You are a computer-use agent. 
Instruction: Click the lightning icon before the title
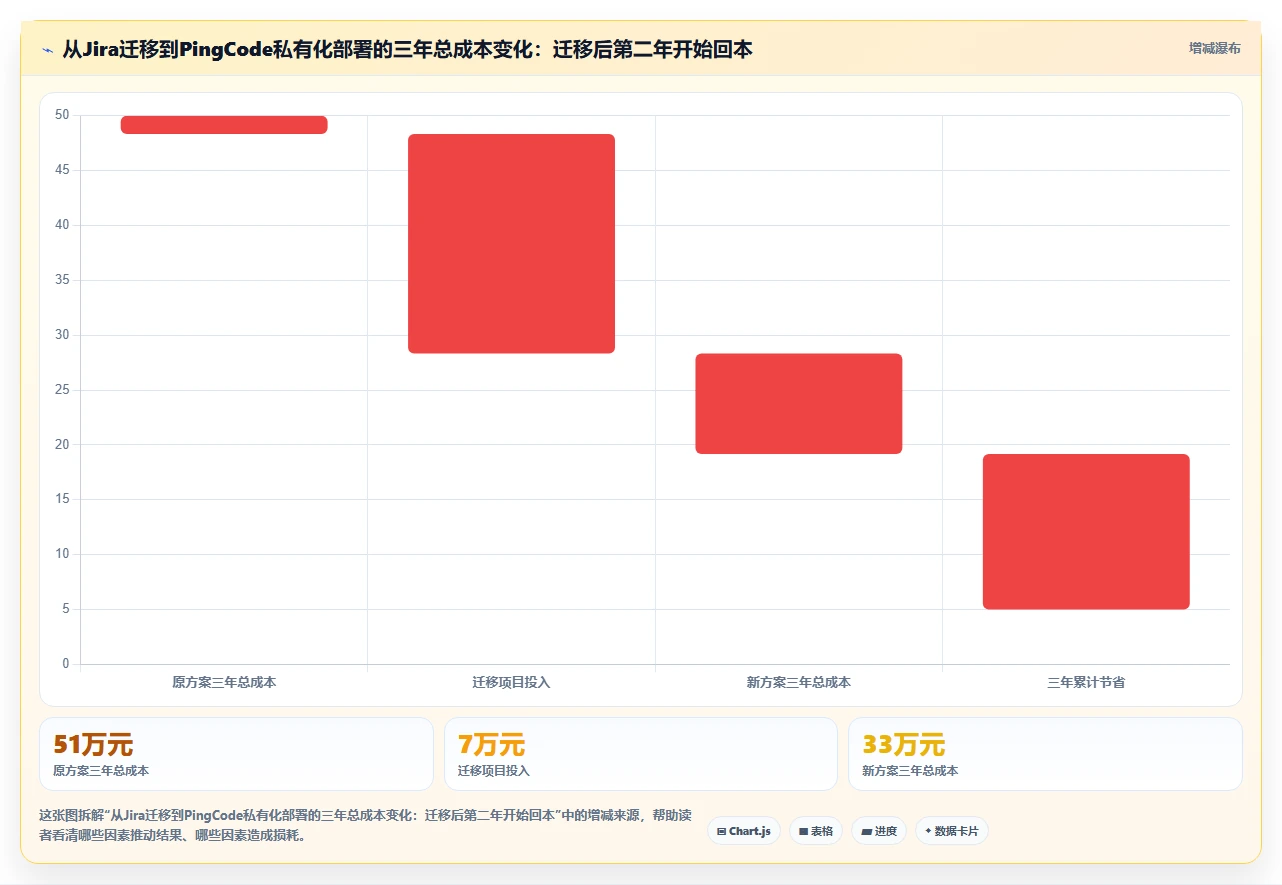48,50
